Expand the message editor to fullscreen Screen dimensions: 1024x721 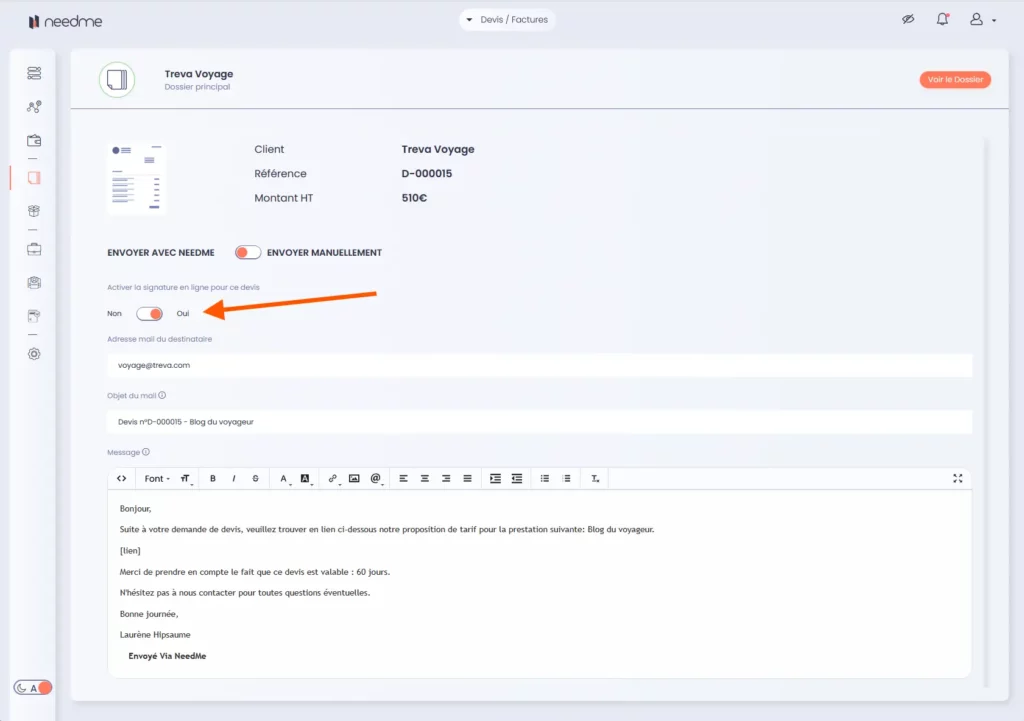coord(958,479)
